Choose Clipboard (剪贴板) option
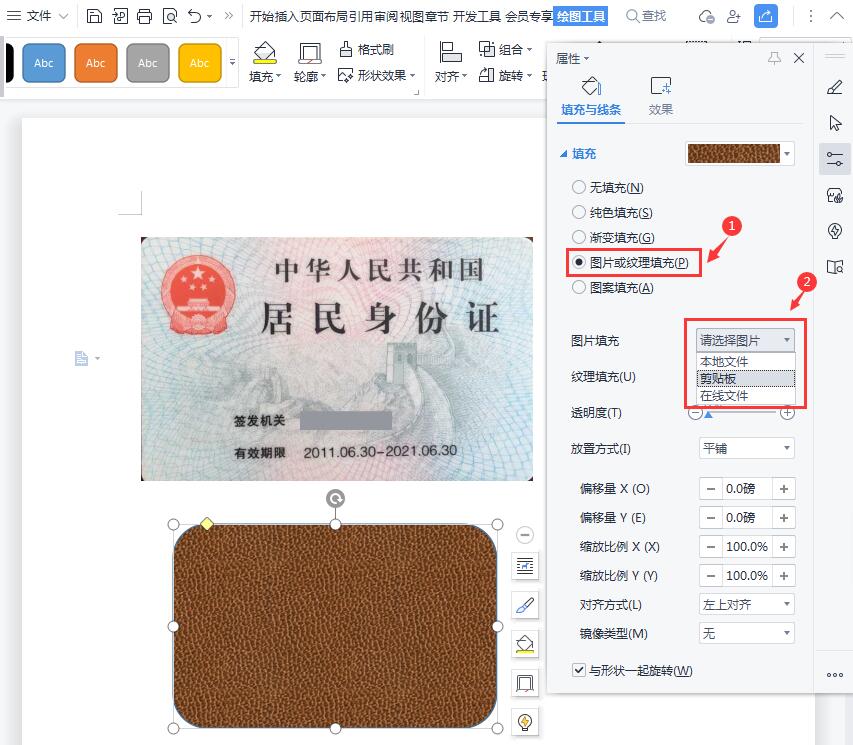This screenshot has height=745, width=853. (x=746, y=378)
